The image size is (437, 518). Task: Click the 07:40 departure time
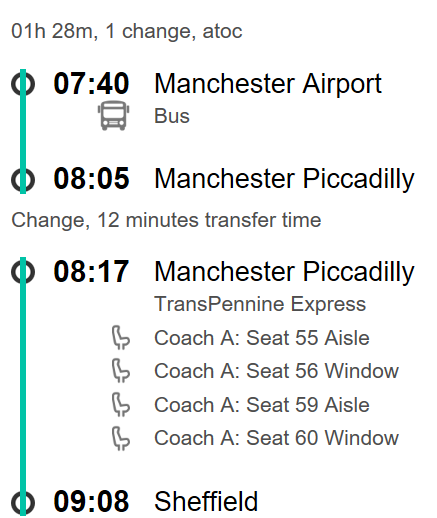click(x=91, y=84)
